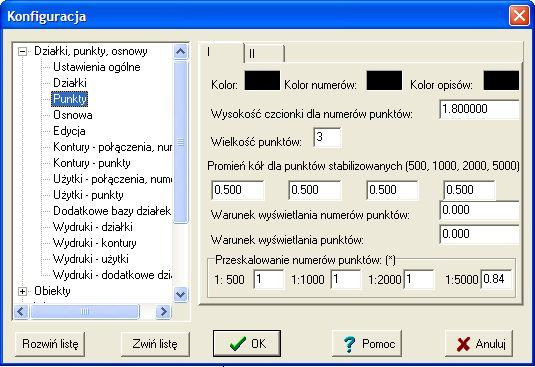Confirm with the OK button

(247, 343)
